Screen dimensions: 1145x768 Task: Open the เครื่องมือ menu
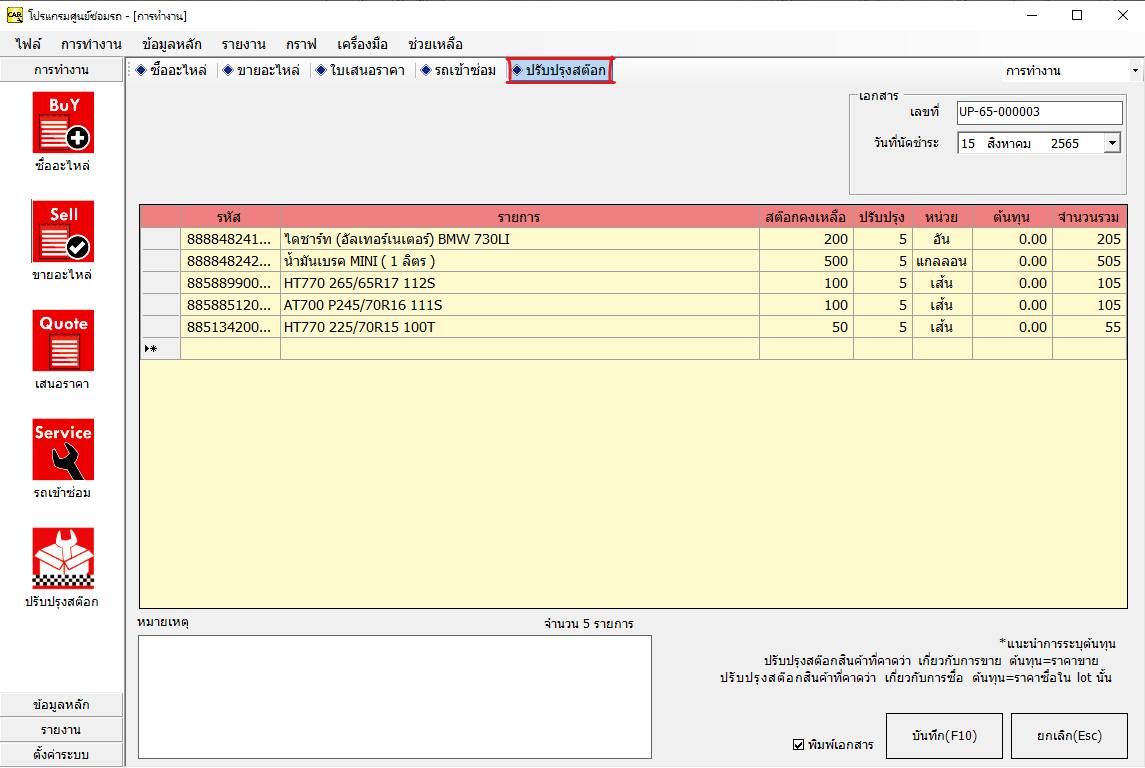(x=362, y=44)
